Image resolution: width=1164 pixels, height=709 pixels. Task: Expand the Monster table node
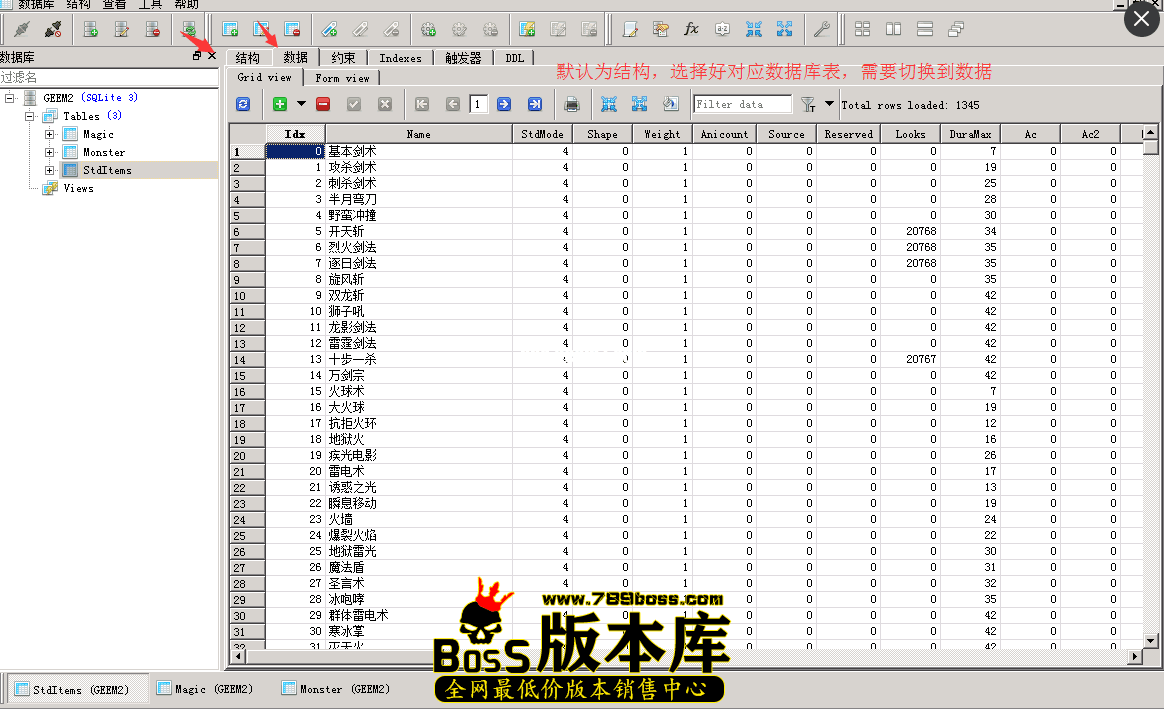click(x=49, y=152)
